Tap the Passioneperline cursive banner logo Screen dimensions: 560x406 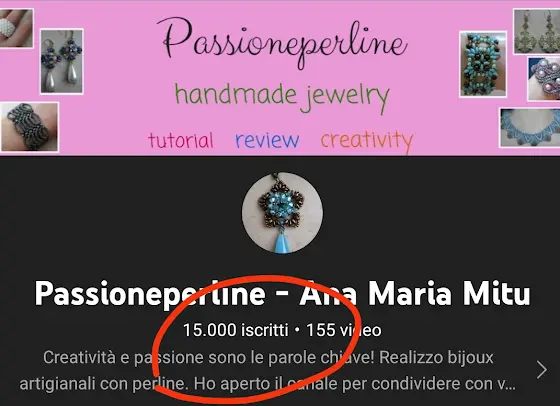coord(282,42)
